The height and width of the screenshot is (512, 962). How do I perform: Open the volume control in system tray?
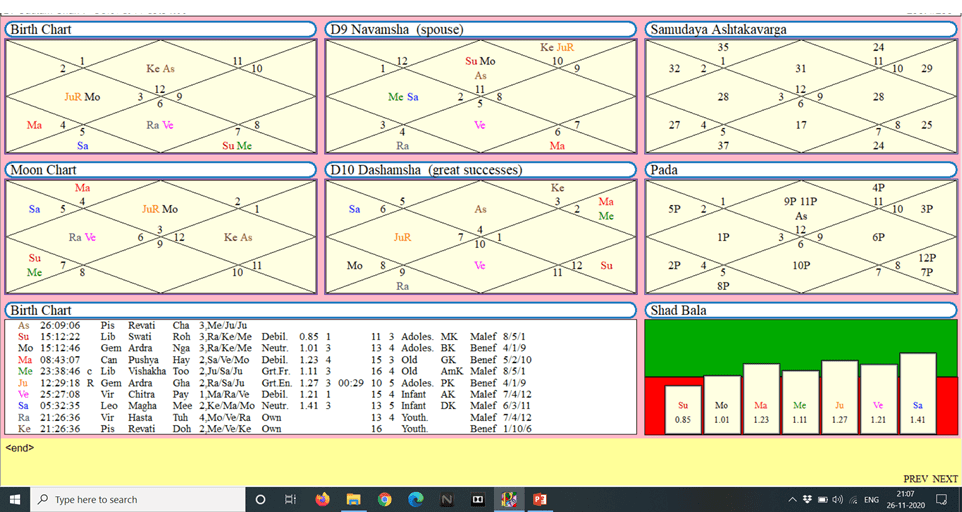click(x=838, y=499)
